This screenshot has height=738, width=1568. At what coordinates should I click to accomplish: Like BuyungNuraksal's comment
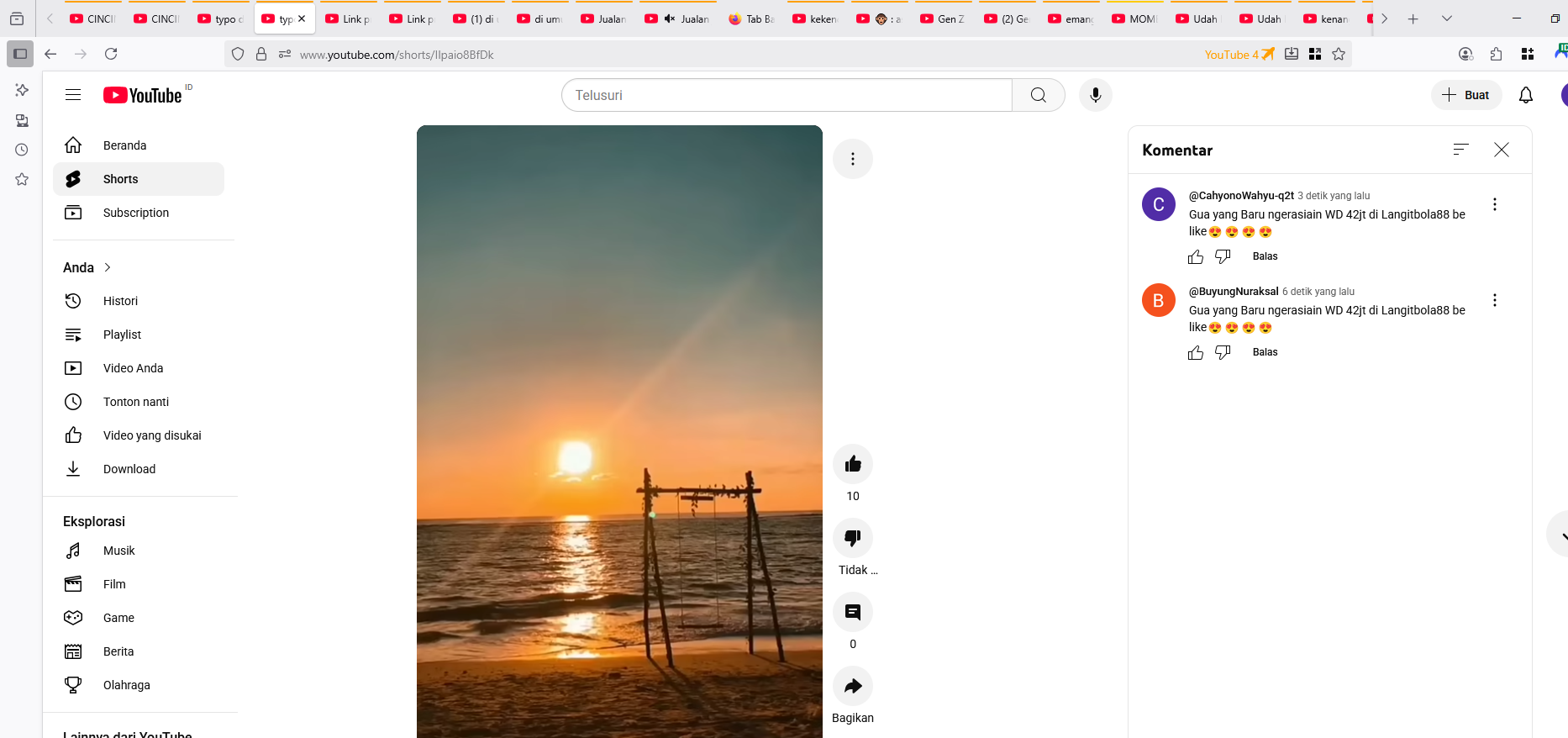(x=1196, y=353)
